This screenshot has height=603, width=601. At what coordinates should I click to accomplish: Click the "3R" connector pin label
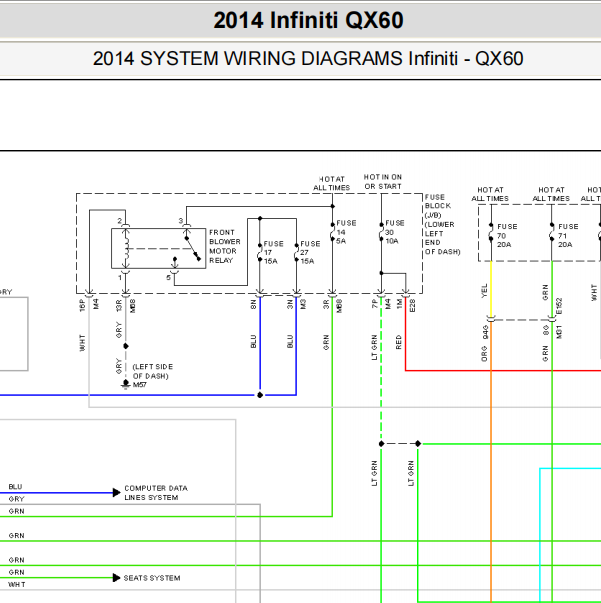coord(326,305)
